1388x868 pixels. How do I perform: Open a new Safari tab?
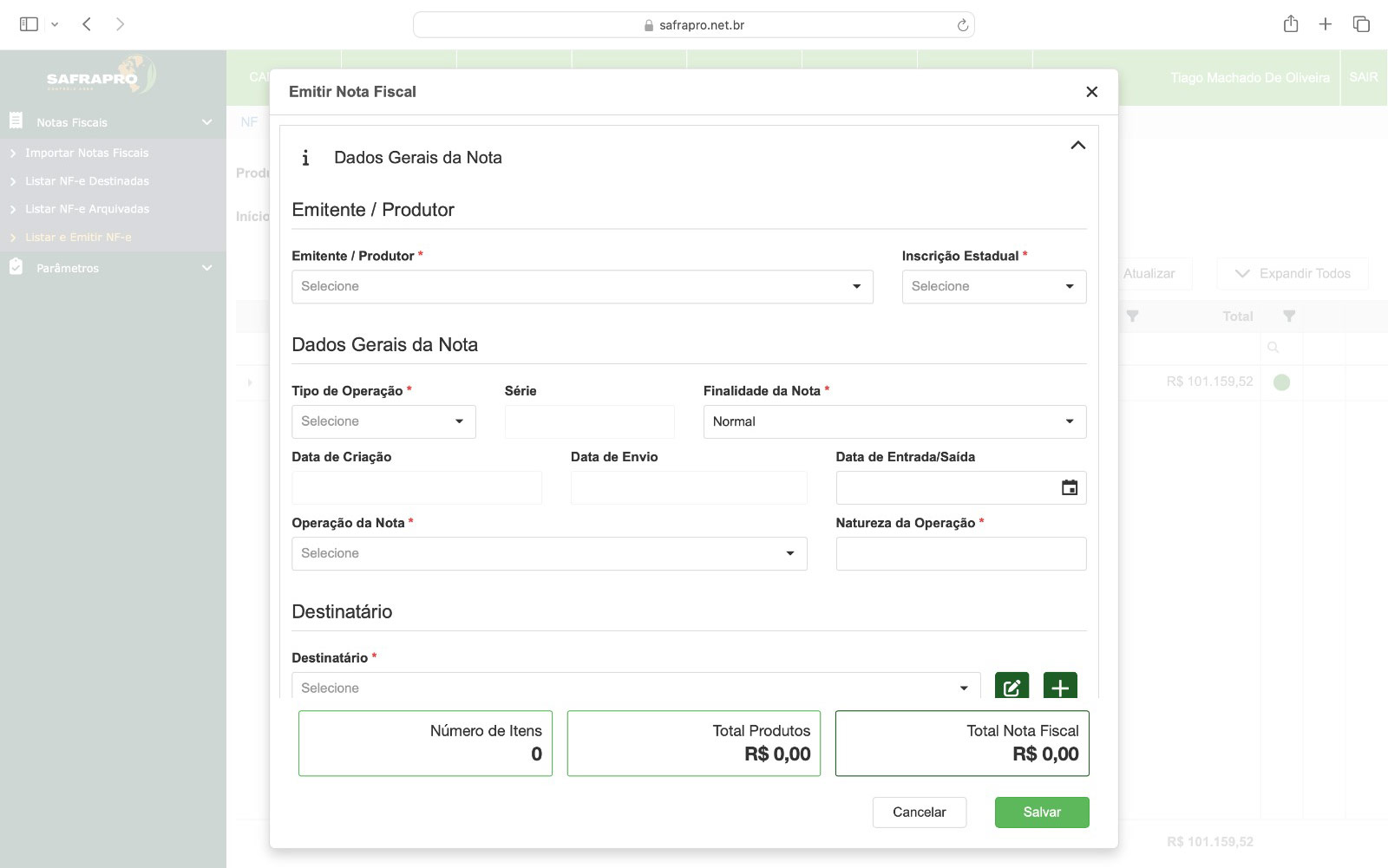pos(1325,24)
